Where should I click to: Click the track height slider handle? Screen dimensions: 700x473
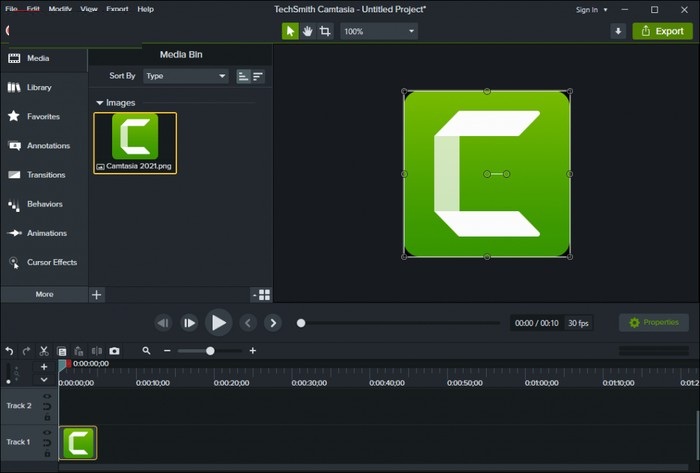(8, 382)
